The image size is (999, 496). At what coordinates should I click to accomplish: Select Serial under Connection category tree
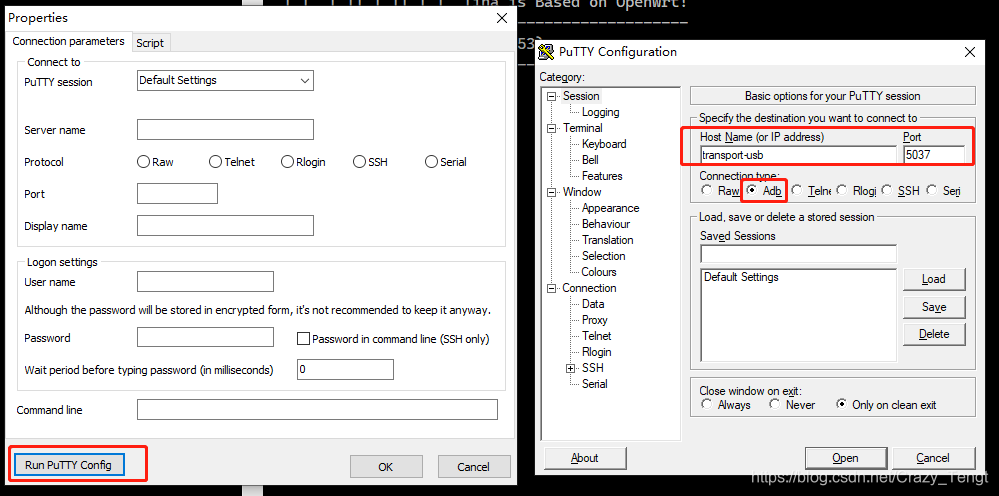[x=594, y=384]
